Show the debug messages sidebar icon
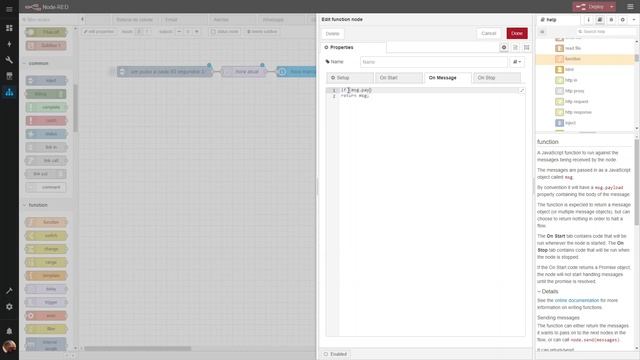 click(611, 20)
